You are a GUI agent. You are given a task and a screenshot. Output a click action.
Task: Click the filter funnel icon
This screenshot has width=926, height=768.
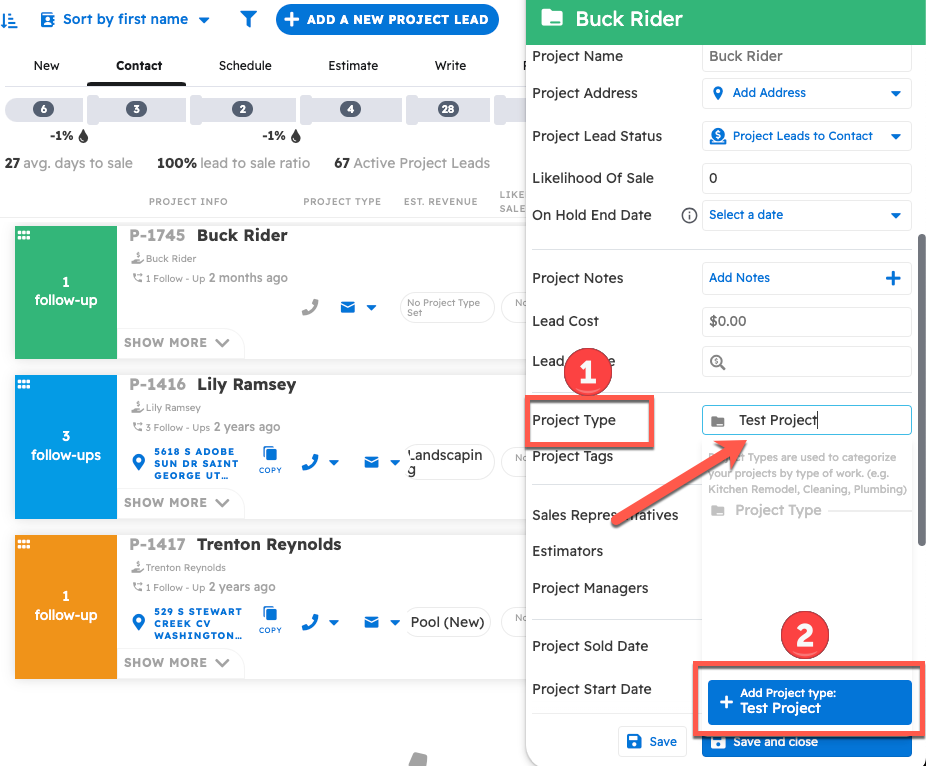pos(248,19)
